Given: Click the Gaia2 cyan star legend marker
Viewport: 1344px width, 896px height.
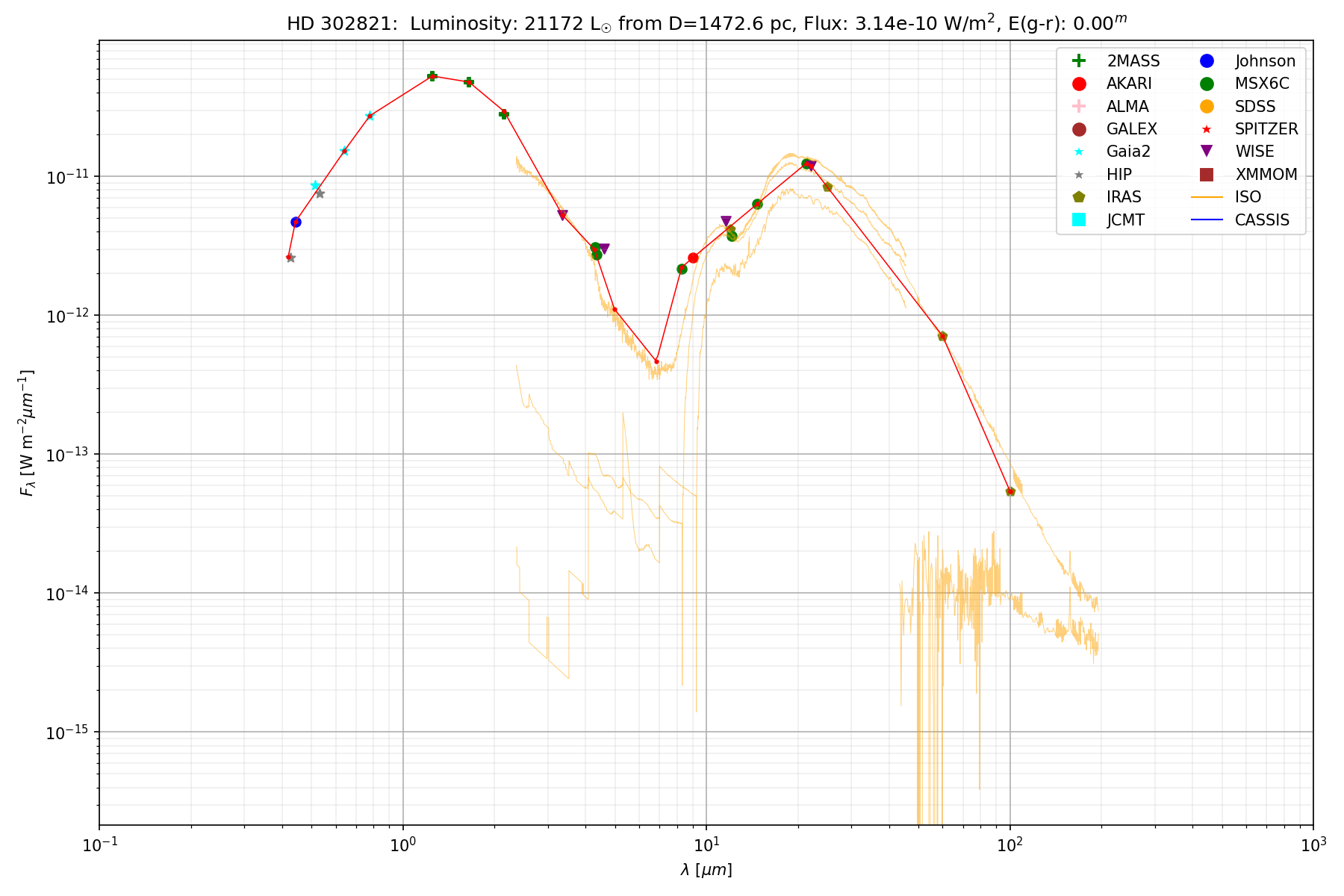Looking at the screenshot, I should (1078, 152).
